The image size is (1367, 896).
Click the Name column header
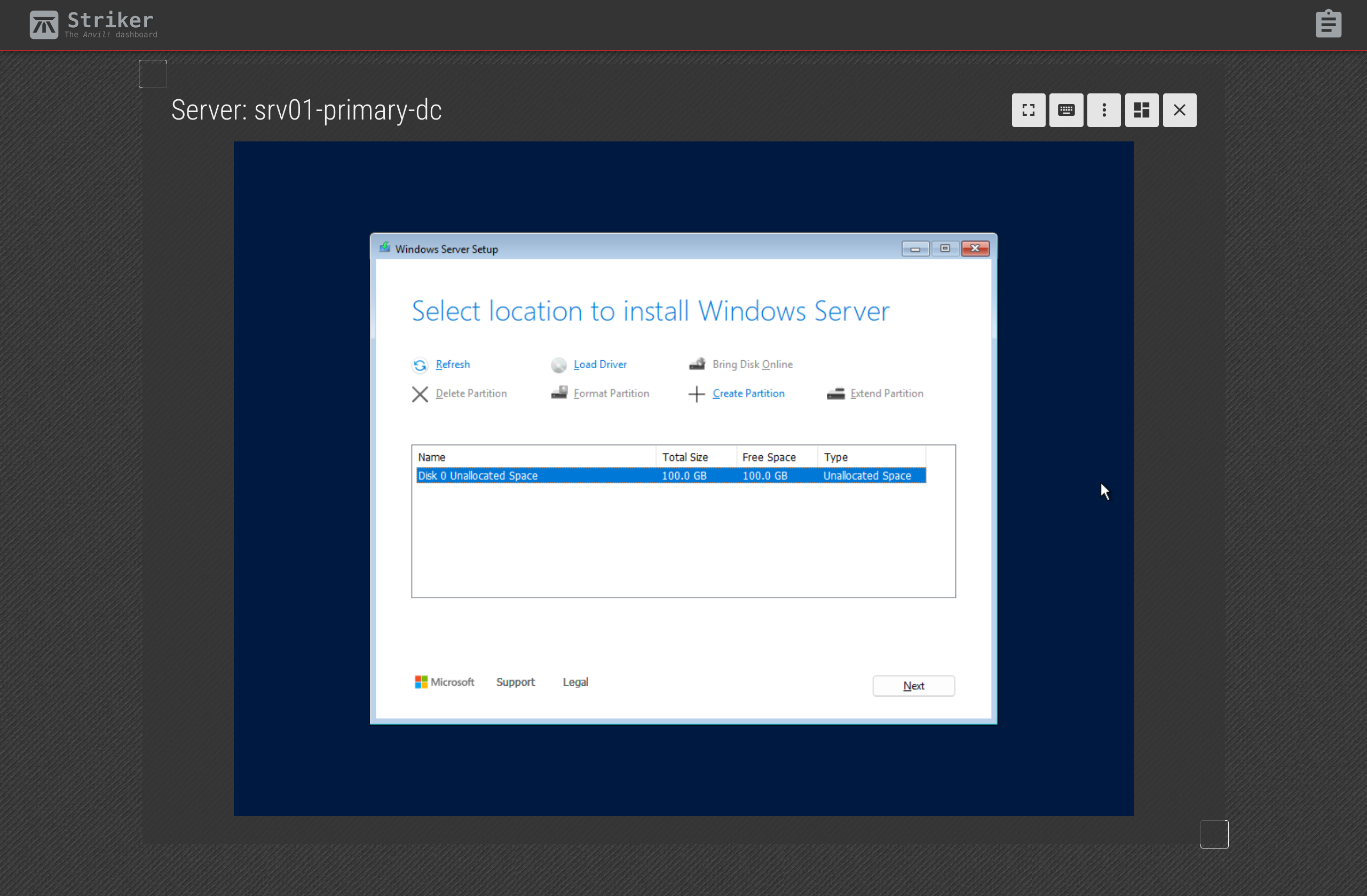535,457
